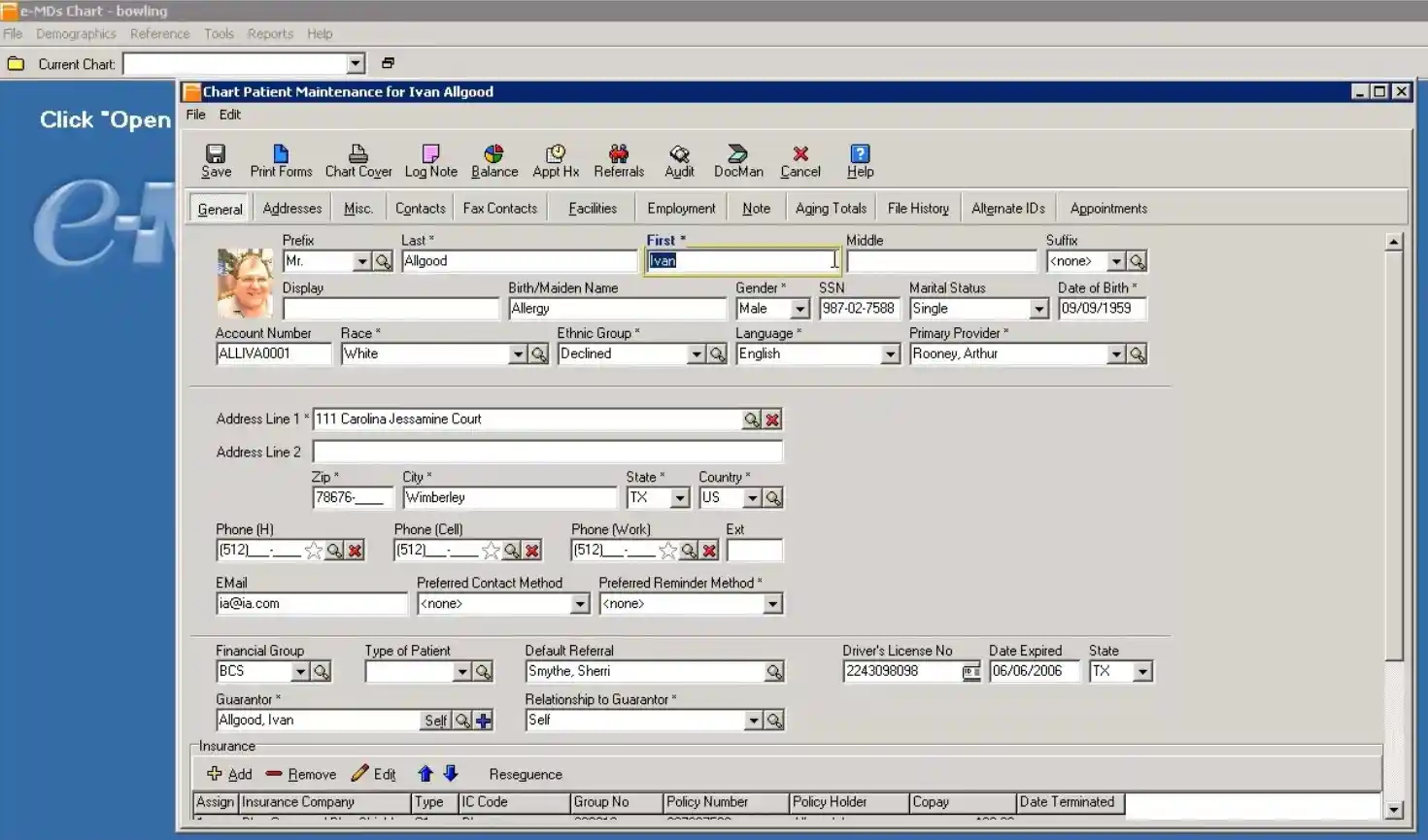Viewport: 1428px width, 840px height.
Task: Add a new insurance entry
Action: point(228,774)
